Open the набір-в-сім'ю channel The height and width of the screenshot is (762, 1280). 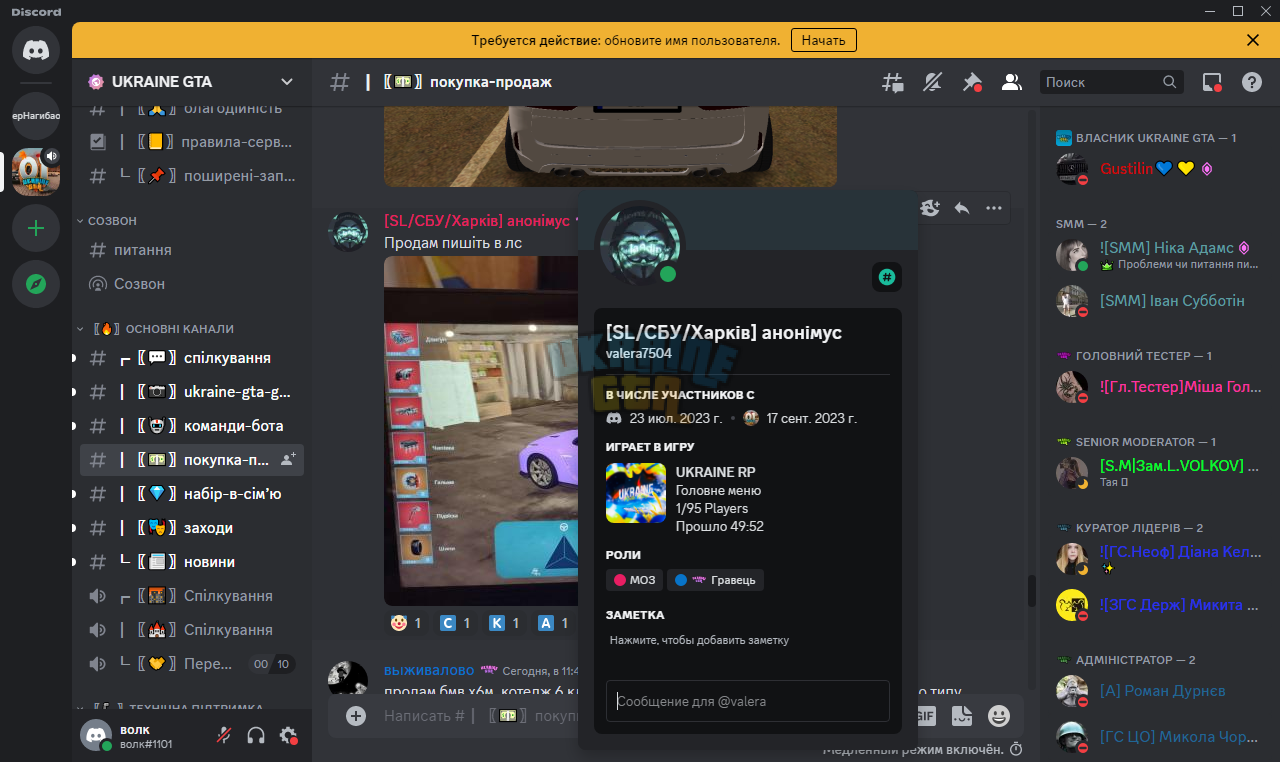coord(192,494)
